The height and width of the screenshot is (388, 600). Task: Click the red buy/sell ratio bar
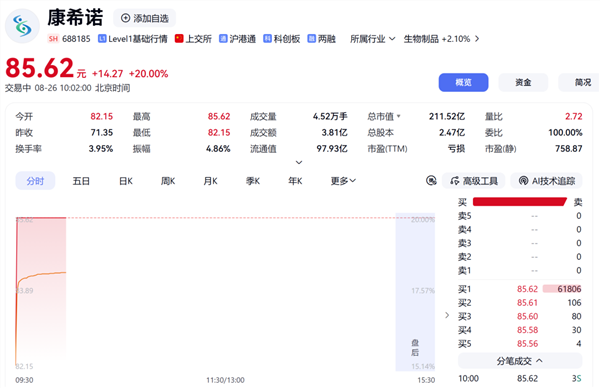520,202
